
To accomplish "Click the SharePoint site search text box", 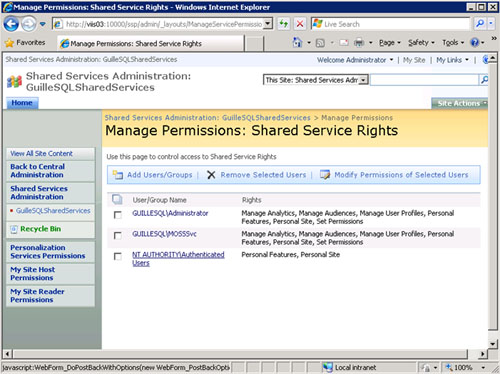I will point(424,80).
